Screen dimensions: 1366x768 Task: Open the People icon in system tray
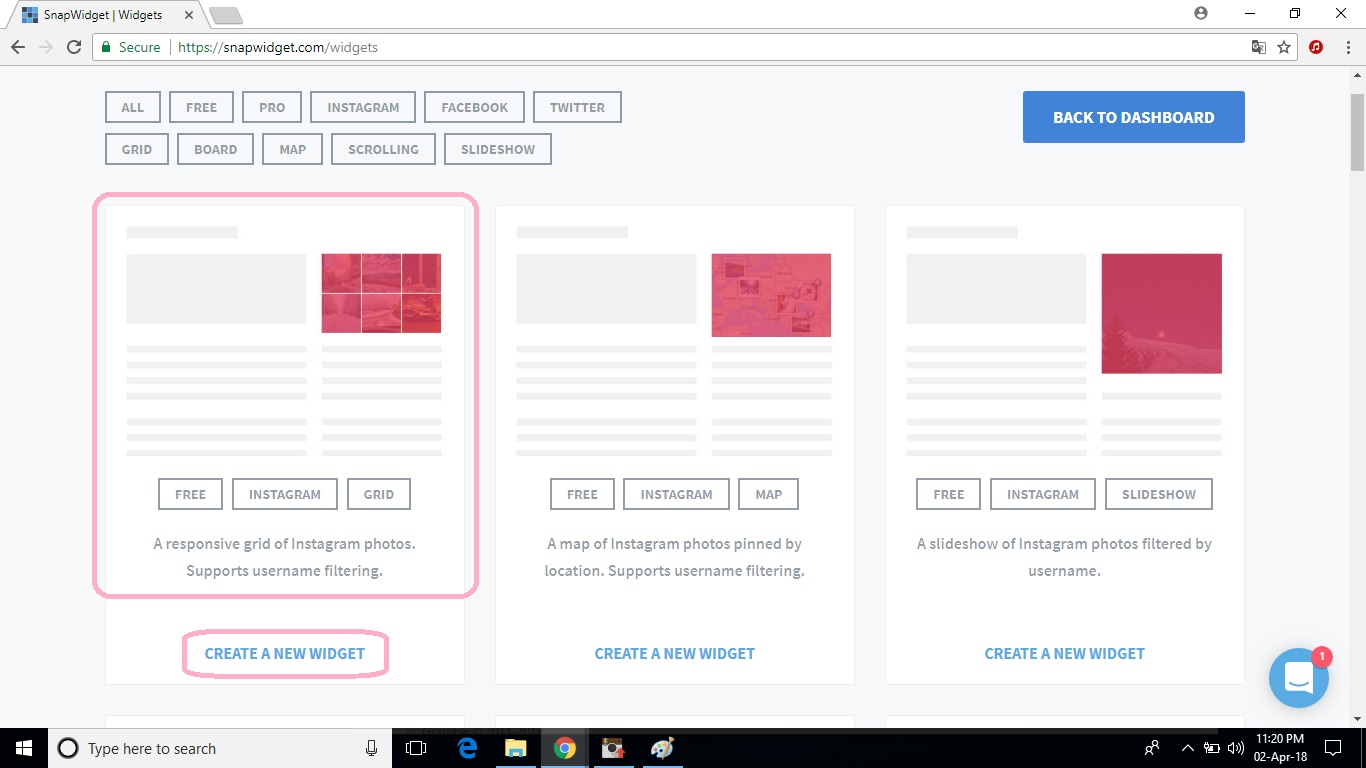click(x=1153, y=748)
